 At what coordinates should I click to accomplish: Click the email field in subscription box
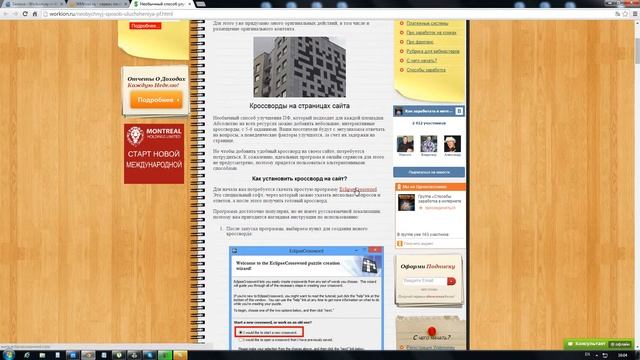[x=424, y=281]
